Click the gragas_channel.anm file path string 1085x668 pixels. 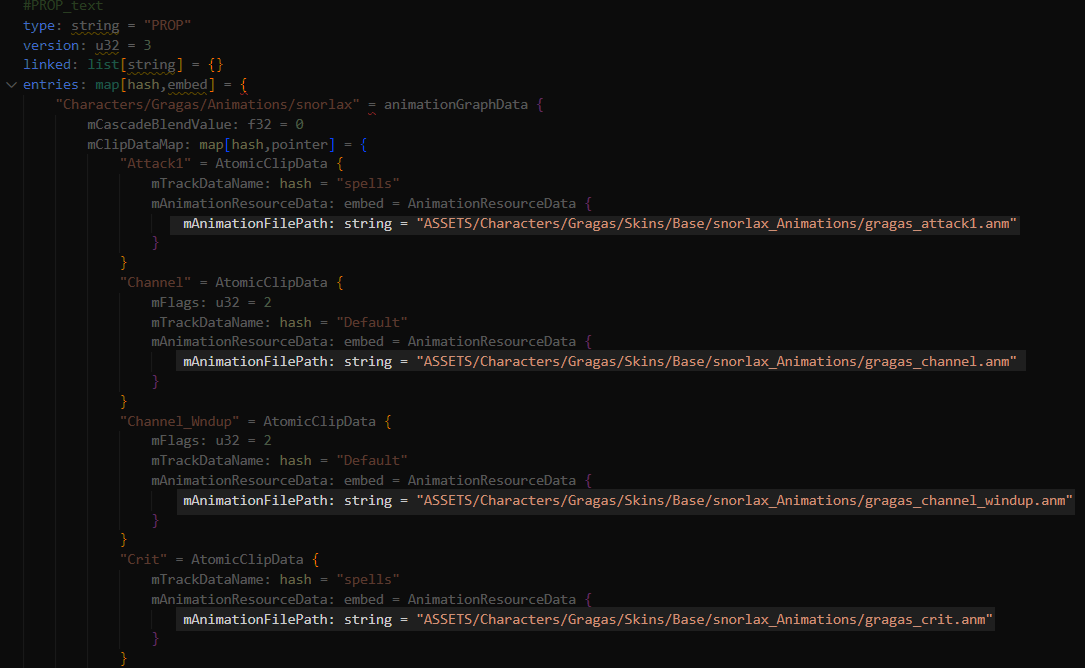[x=717, y=362]
